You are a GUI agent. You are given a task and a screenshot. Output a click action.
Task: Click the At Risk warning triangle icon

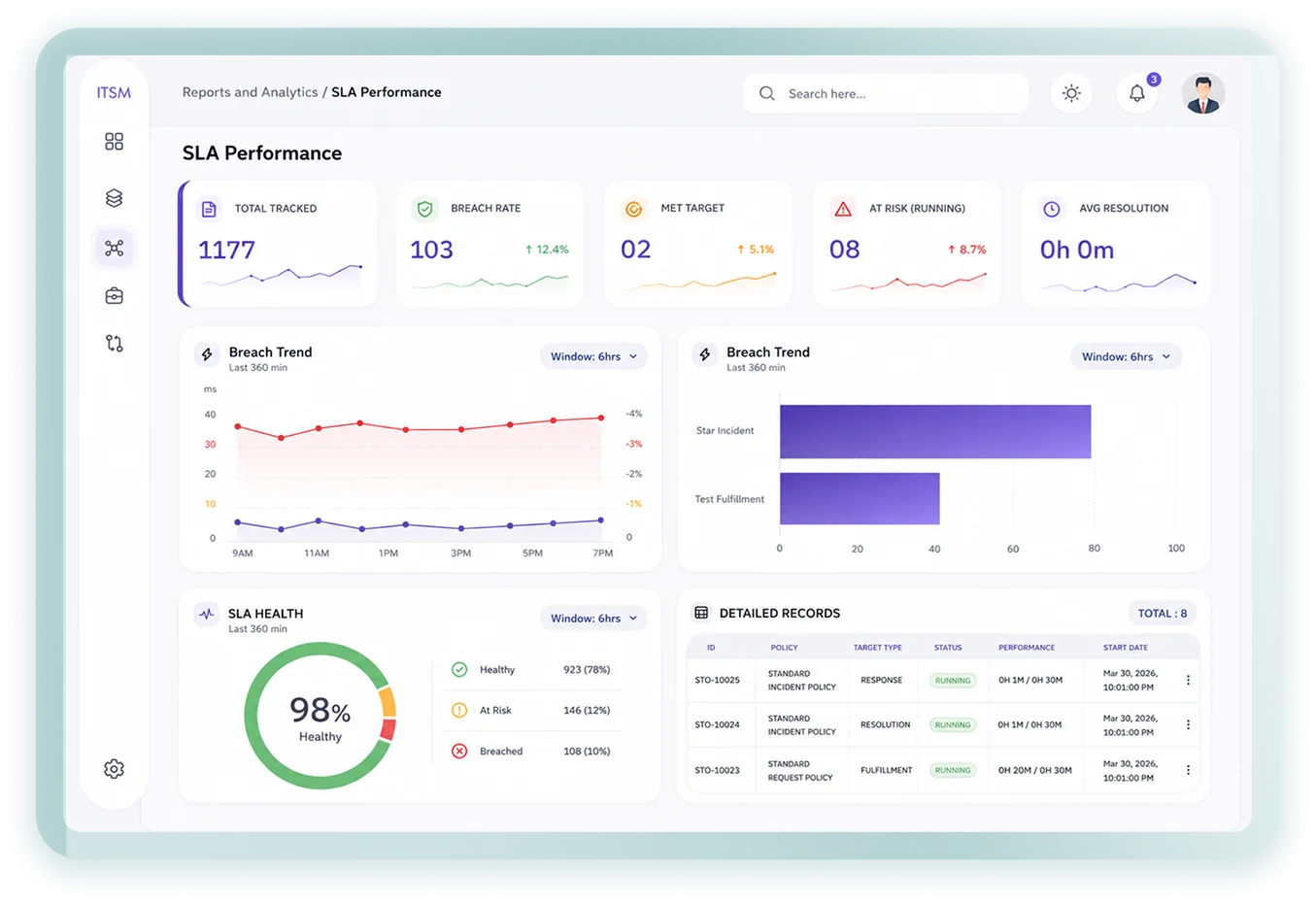pos(843,209)
